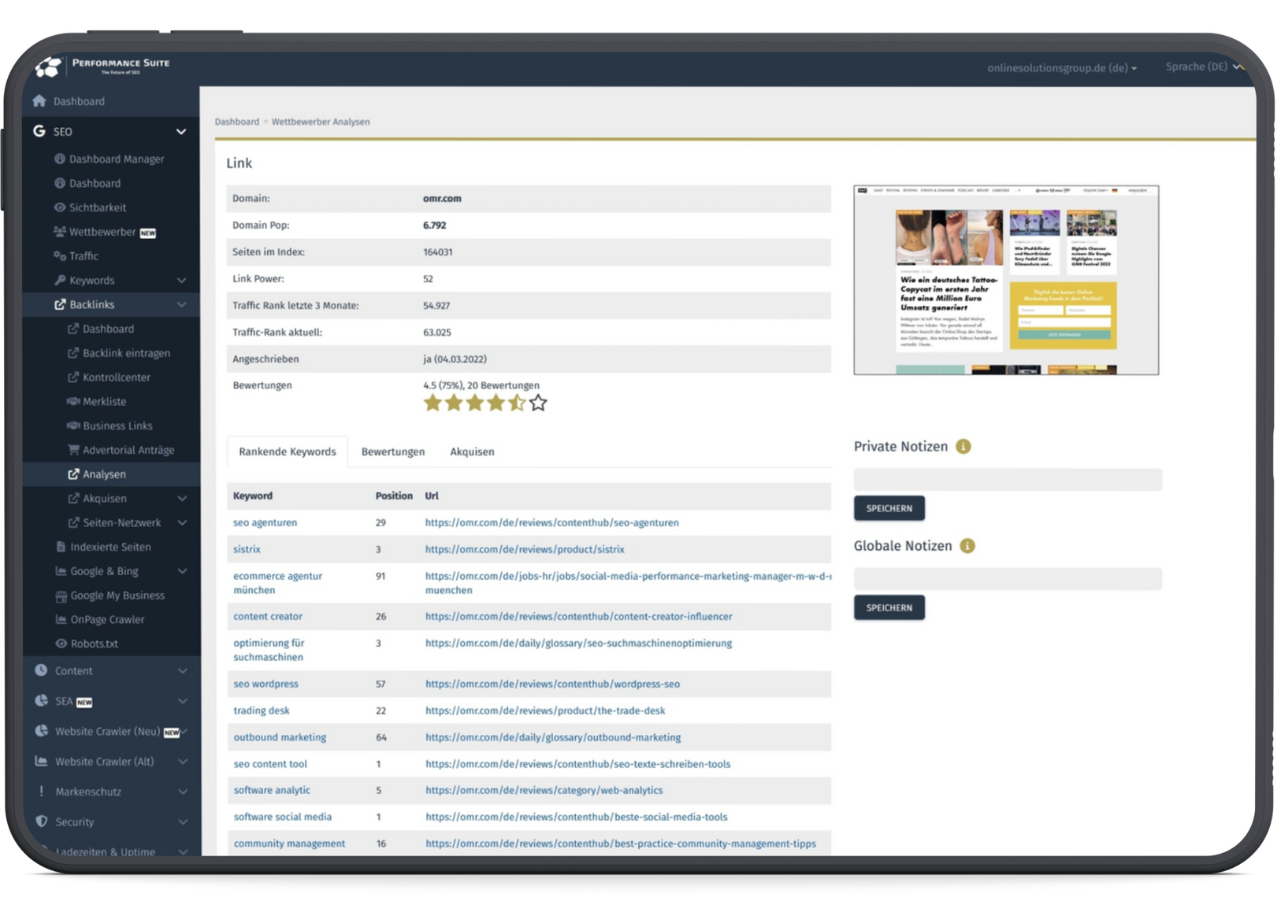Click the Performance Suite logo

tap(102, 66)
